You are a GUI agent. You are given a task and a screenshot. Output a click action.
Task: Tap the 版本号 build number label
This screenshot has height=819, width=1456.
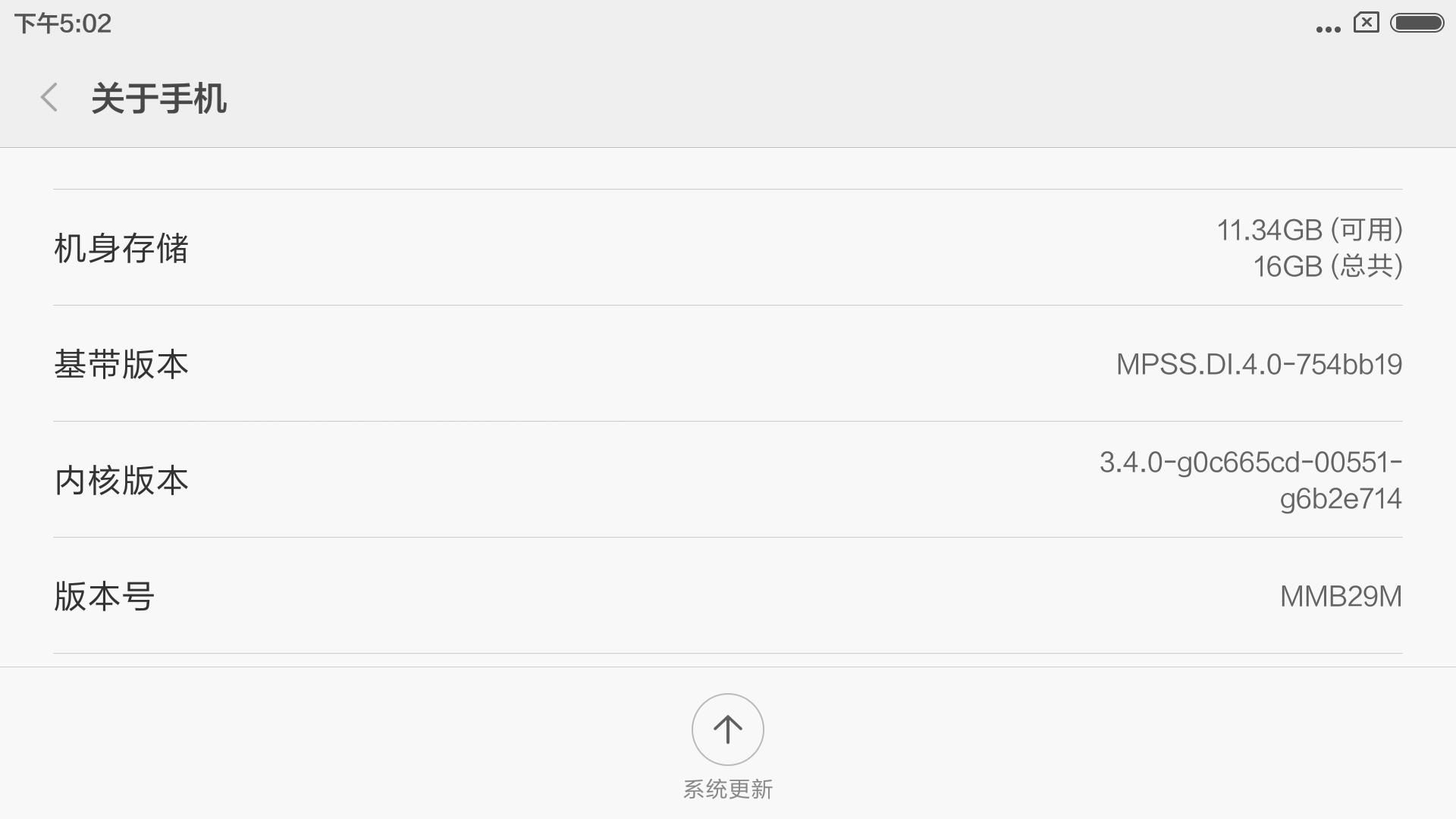click(x=105, y=597)
